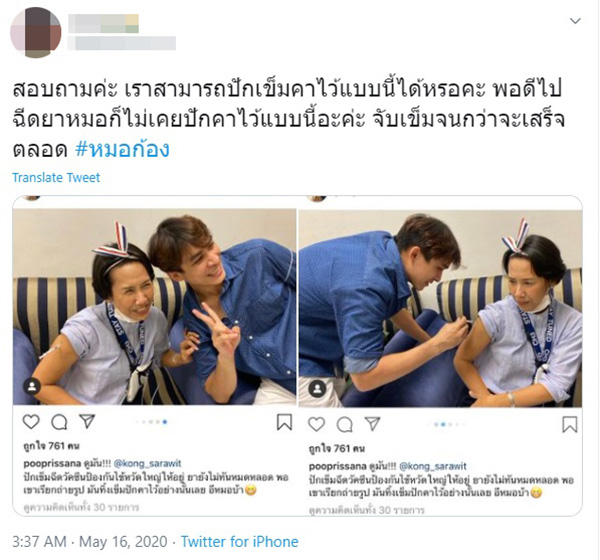This screenshot has height=560, width=600.
Task: Open the blurred profile avatar
Action: [36, 33]
